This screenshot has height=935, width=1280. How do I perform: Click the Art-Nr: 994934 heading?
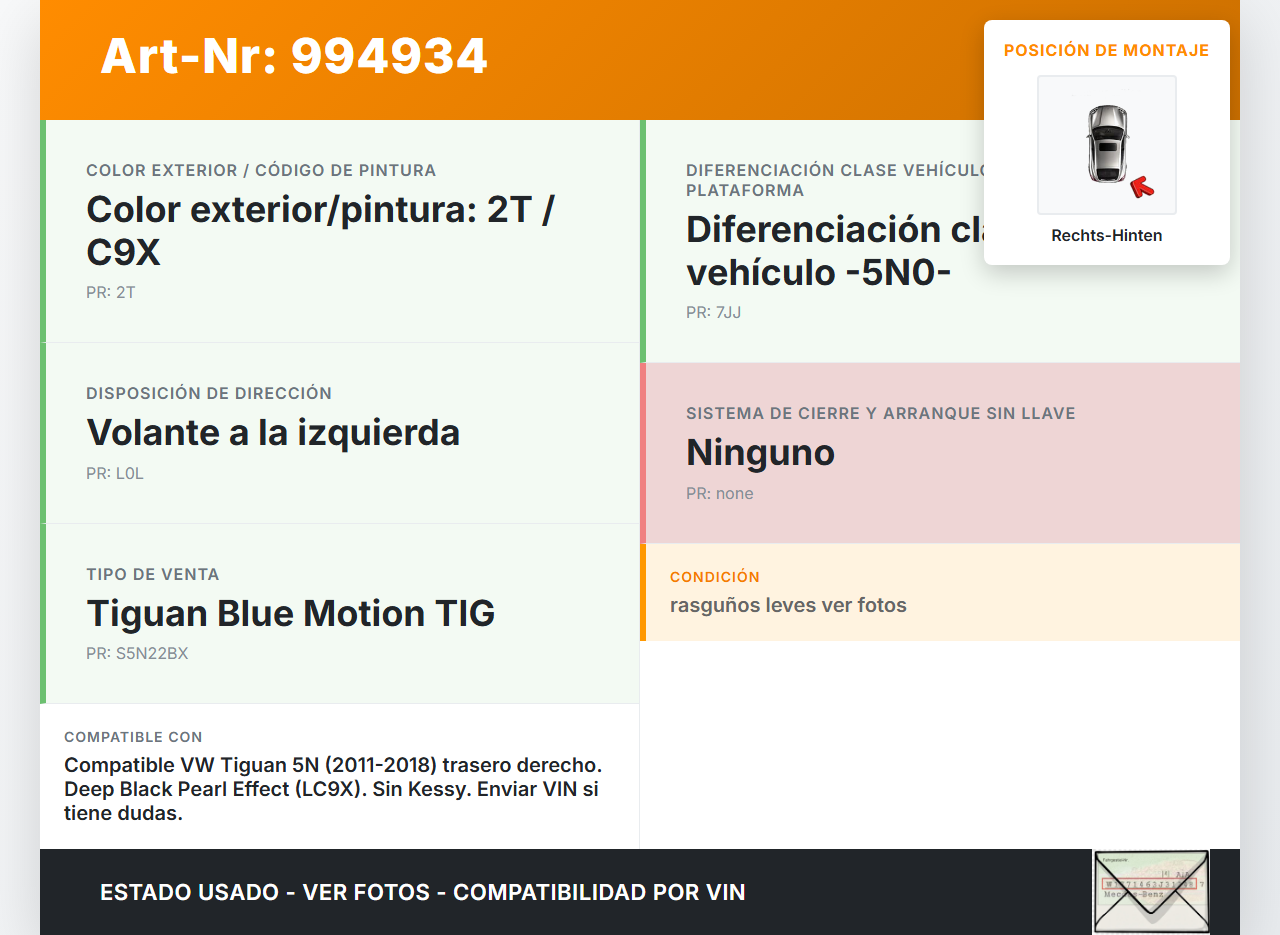[294, 56]
